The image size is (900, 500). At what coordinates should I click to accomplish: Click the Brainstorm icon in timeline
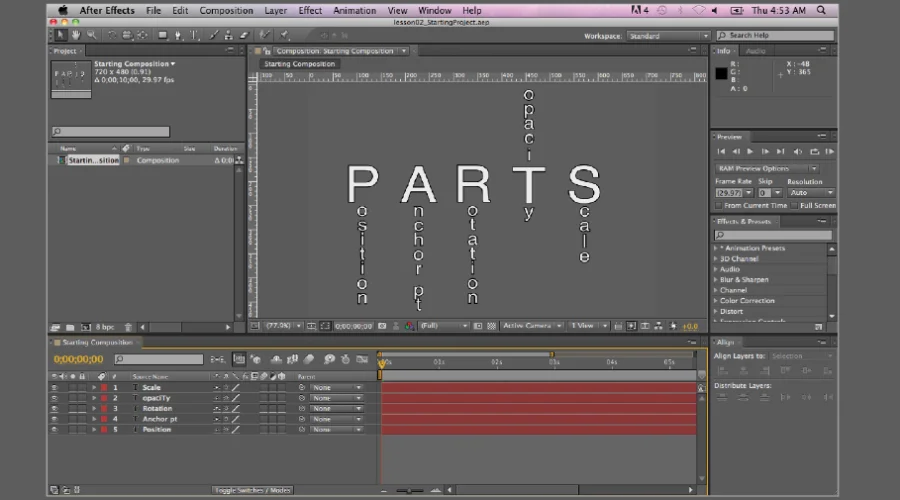coord(329,359)
